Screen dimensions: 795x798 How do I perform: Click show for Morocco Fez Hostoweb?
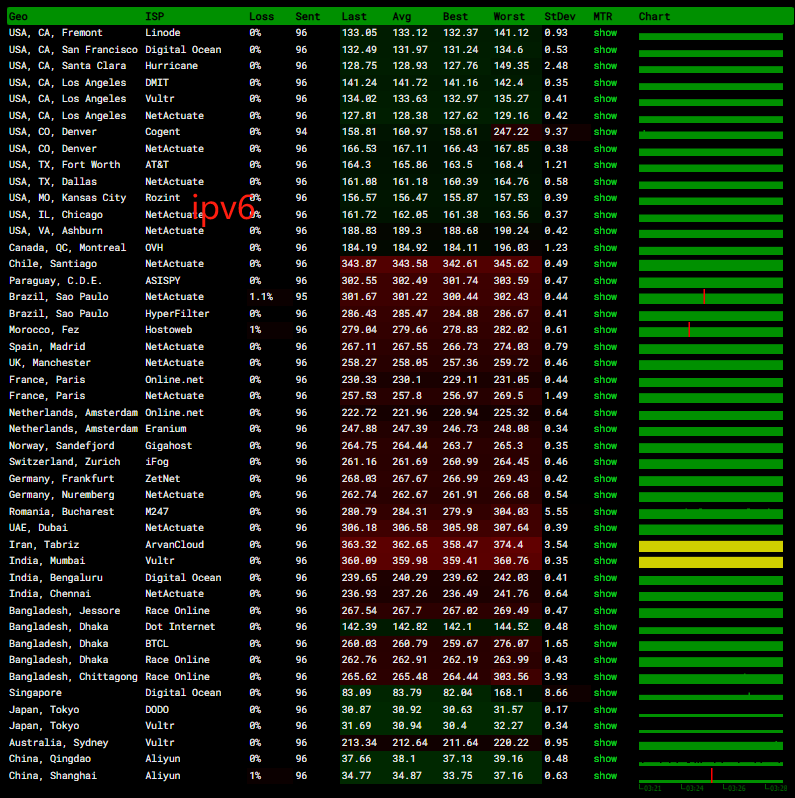[x=605, y=330]
